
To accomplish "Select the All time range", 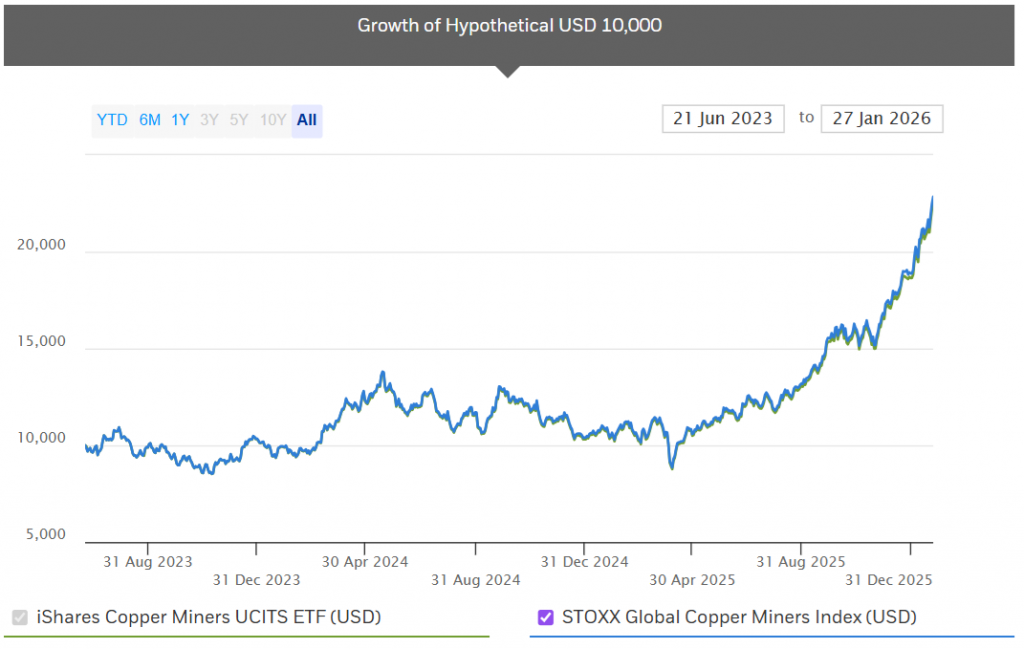I will coord(307,120).
